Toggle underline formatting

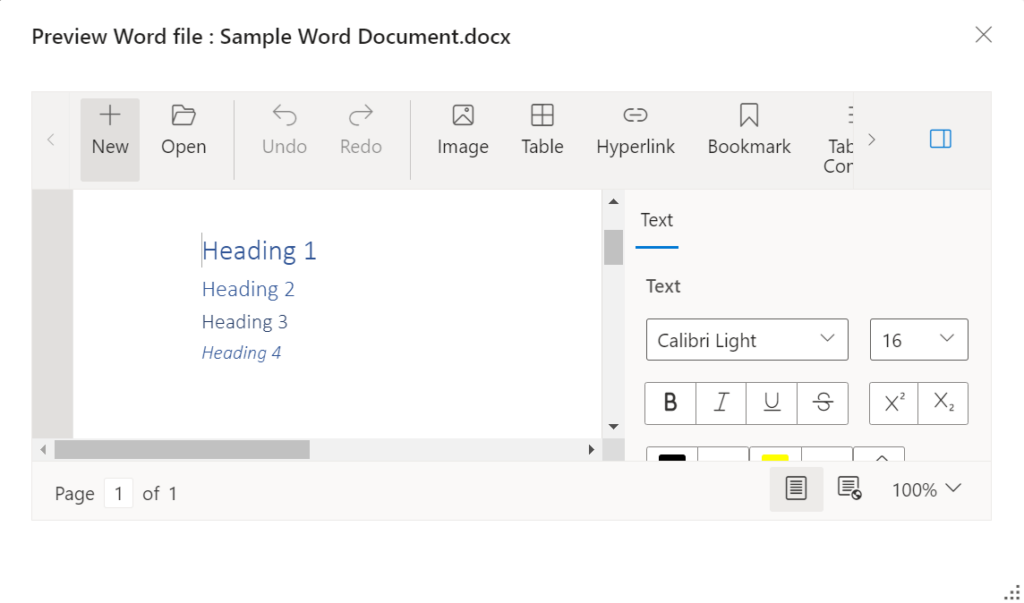pos(770,402)
